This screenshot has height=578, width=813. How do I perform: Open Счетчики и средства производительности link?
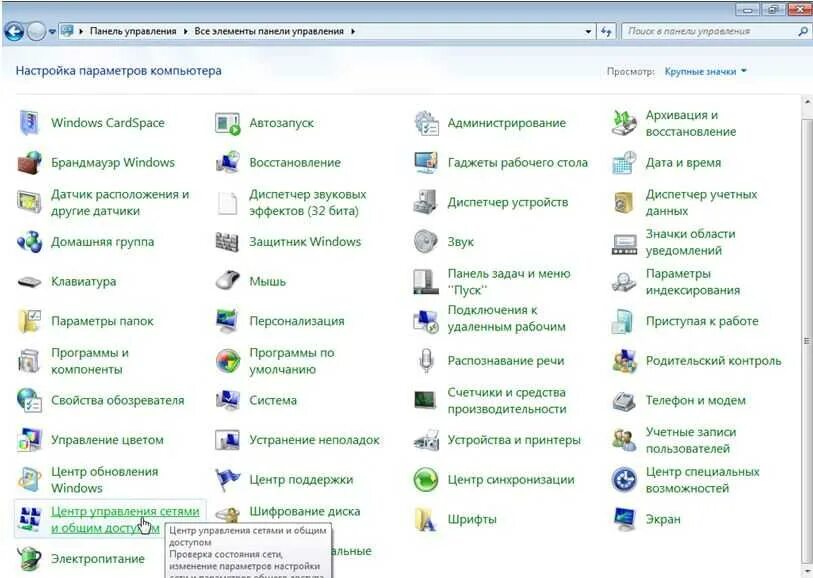click(x=507, y=401)
